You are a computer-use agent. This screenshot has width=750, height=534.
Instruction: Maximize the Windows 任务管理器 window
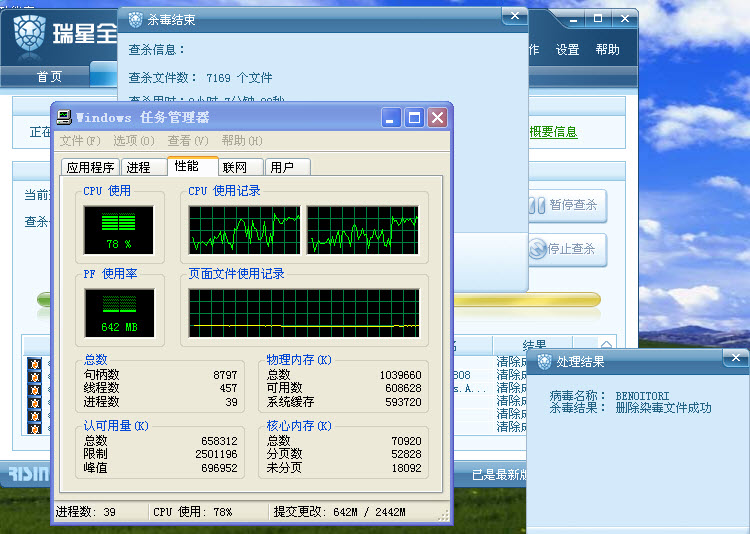pos(415,118)
